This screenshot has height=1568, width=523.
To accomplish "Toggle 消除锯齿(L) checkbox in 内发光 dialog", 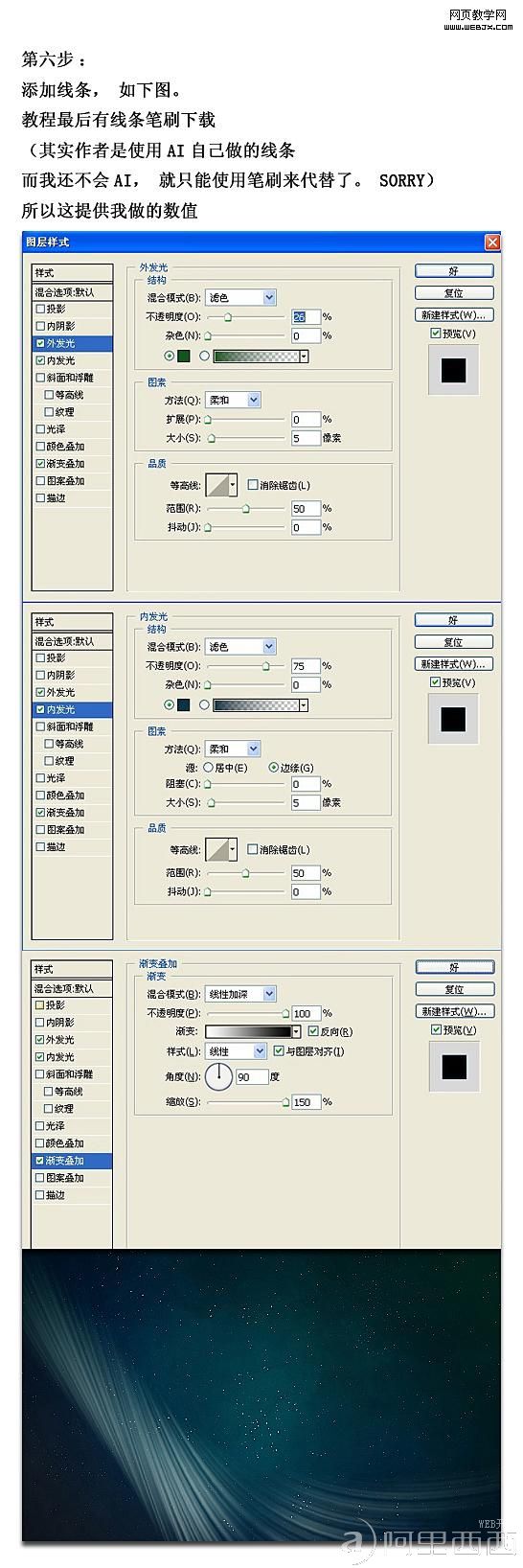I will coord(253,849).
